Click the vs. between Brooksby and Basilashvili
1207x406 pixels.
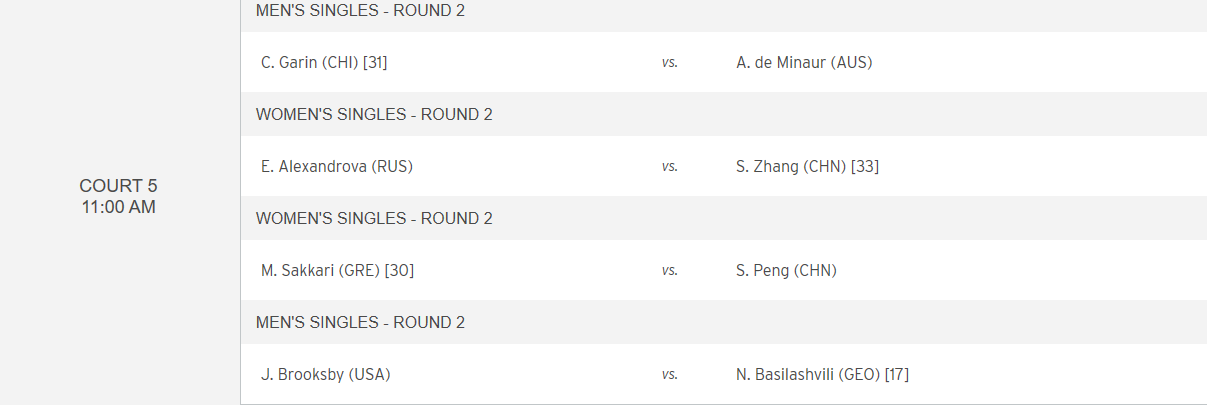coord(669,374)
